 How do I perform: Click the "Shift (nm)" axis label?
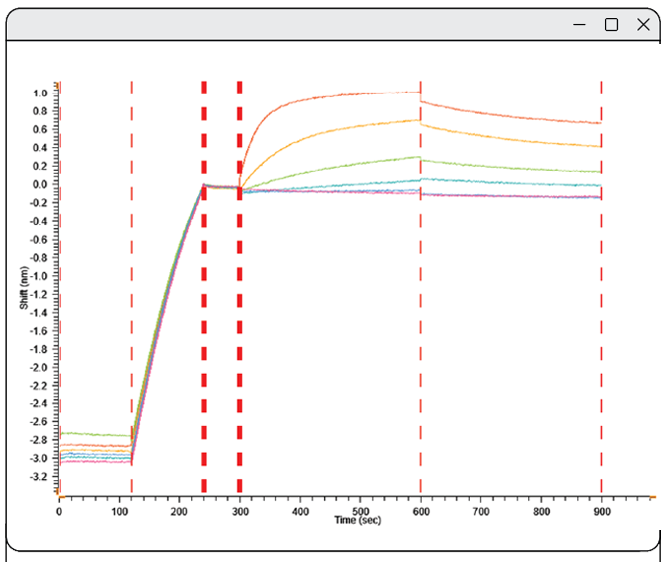[x=23, y=289]
